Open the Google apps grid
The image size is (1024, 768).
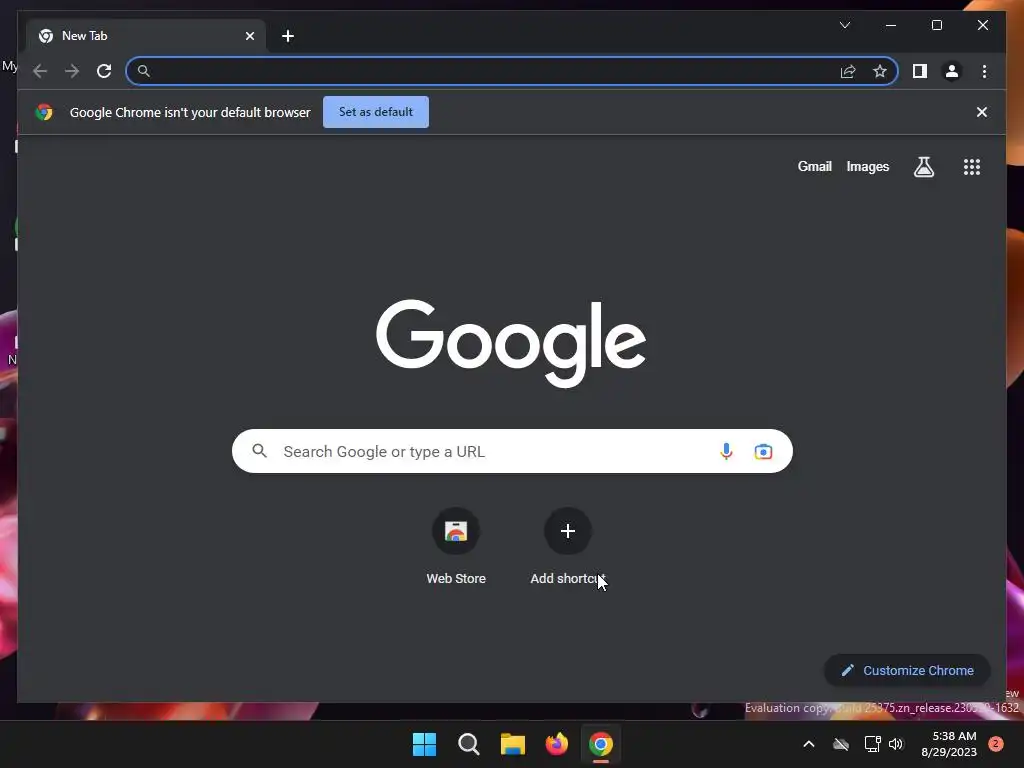pyautogui.click(x=972, y=167)
